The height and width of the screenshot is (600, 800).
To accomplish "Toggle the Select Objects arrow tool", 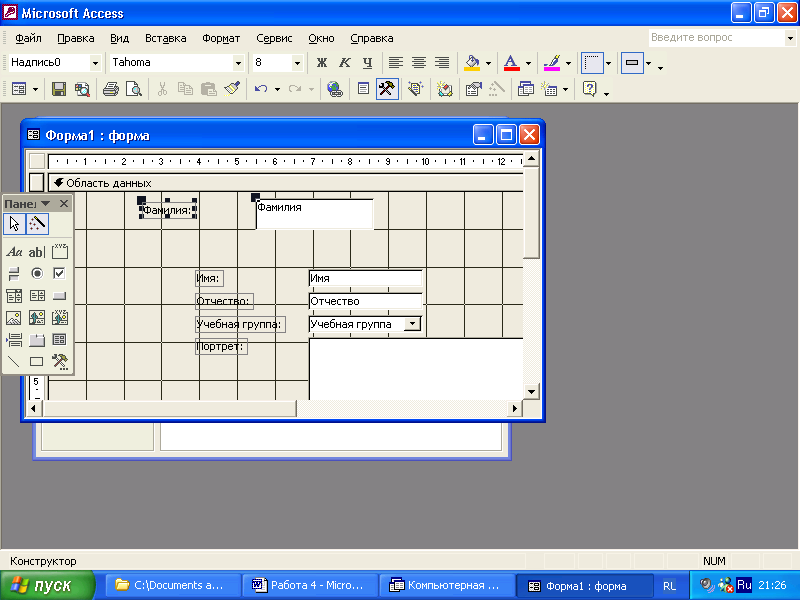I will pos(14,224).
